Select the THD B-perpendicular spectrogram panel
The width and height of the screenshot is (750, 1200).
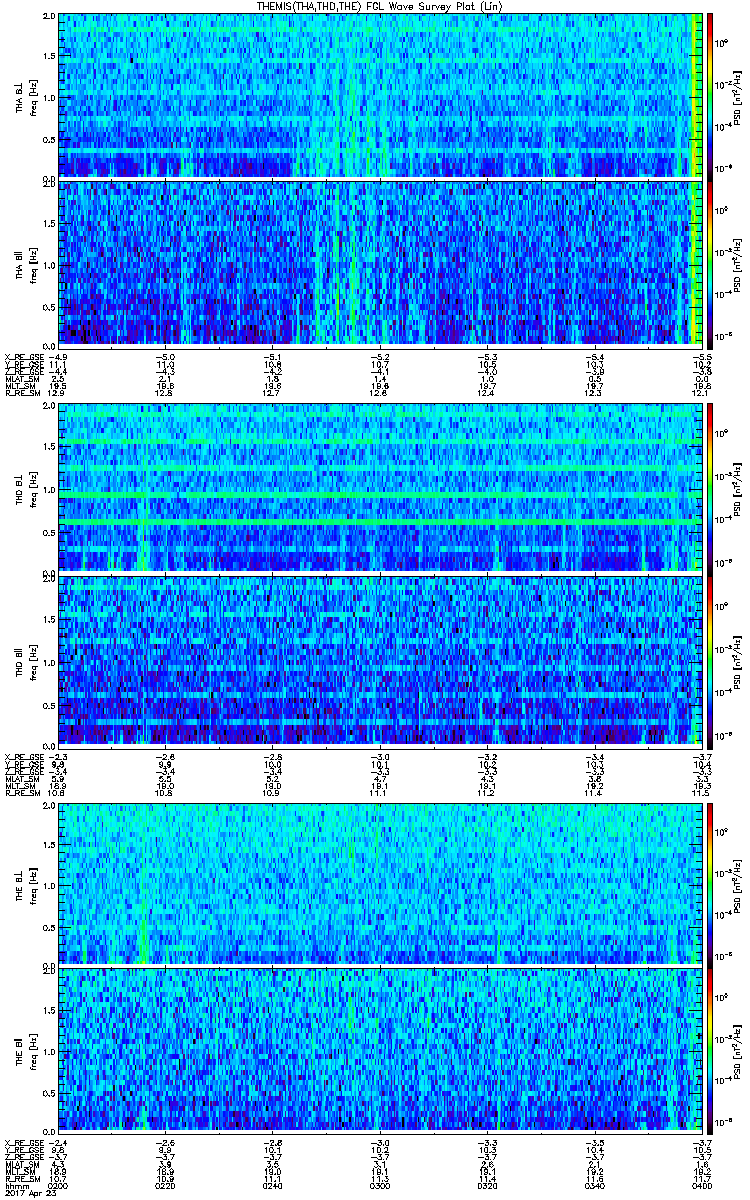coord(379,489)
